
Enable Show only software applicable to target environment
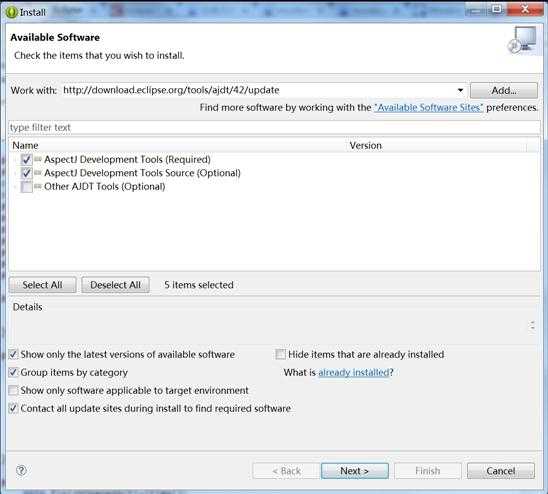[x=13, y=390]
